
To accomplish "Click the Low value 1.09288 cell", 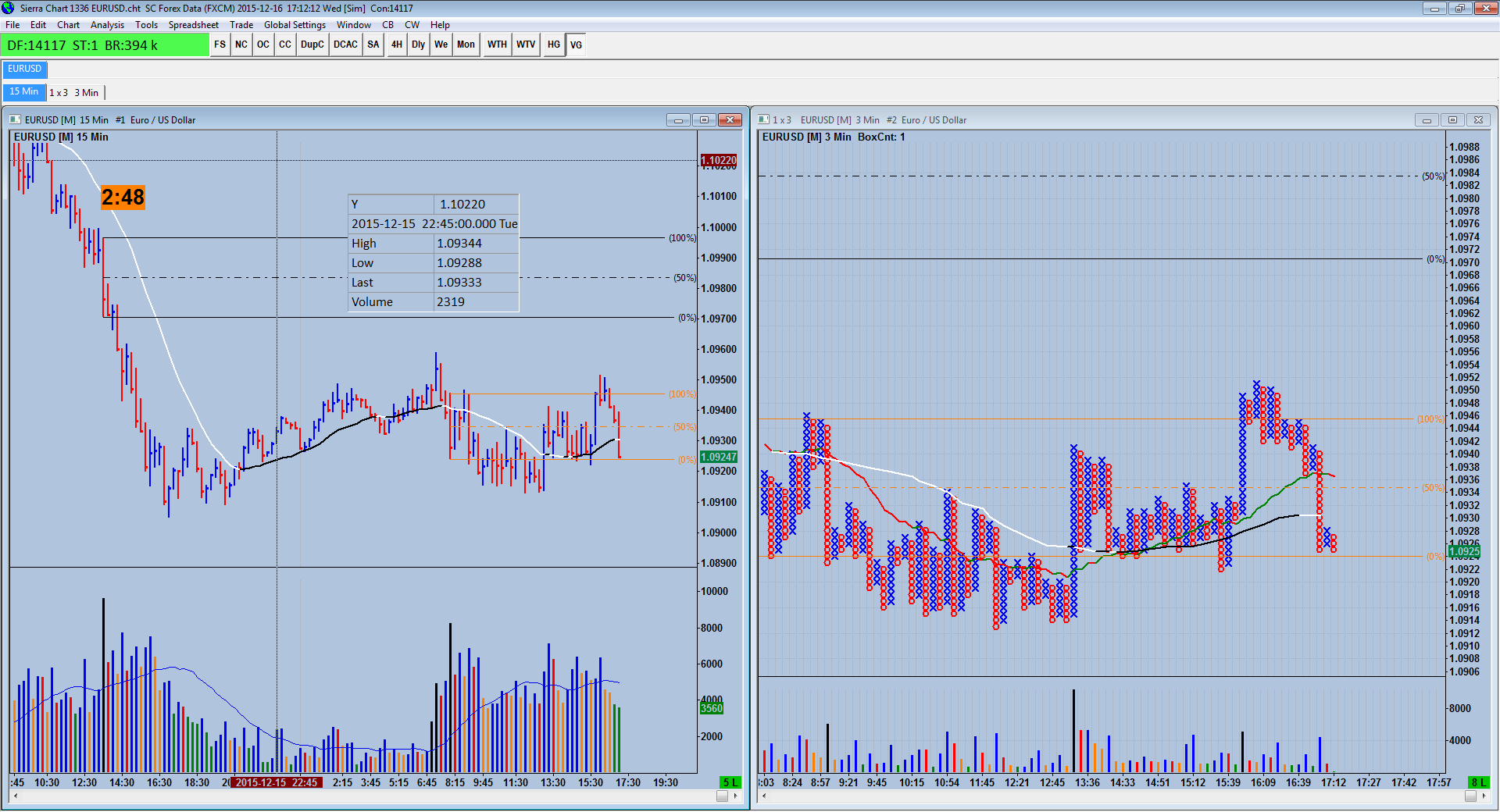I will (x=476, y=263).
